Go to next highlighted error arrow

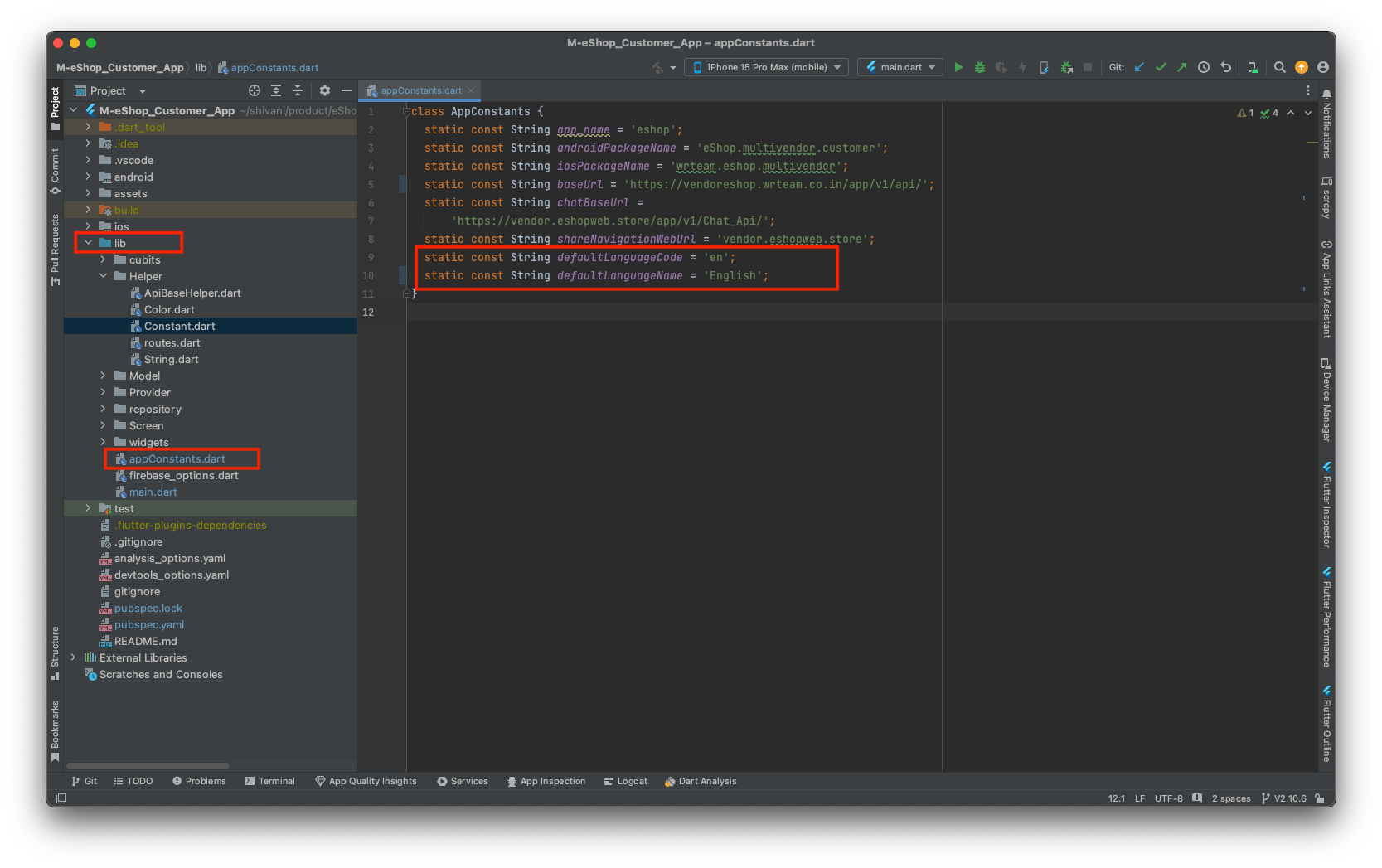coord(1308,113)
